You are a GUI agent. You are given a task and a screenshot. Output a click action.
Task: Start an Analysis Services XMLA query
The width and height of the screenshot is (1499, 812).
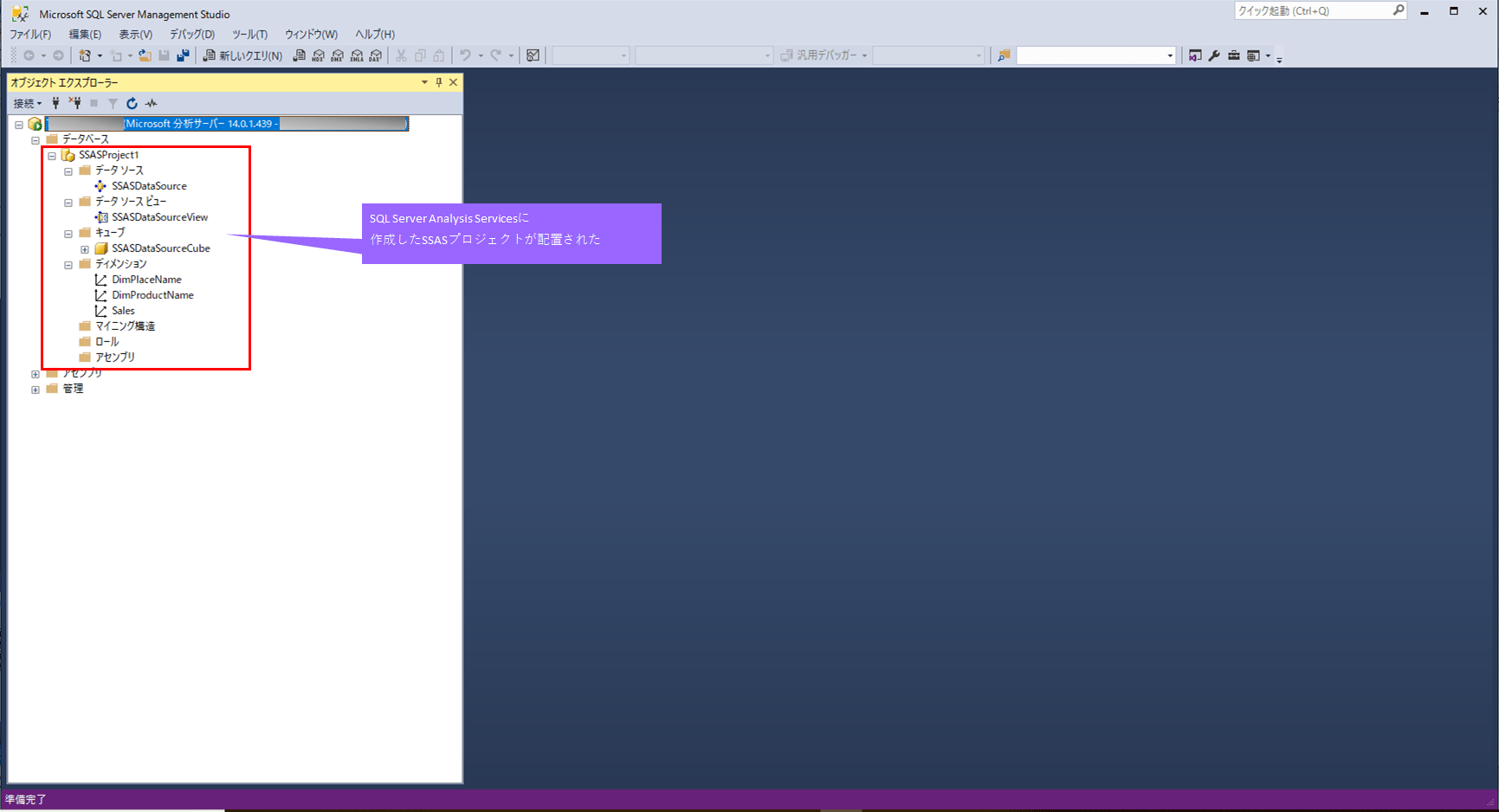point(356,55)
